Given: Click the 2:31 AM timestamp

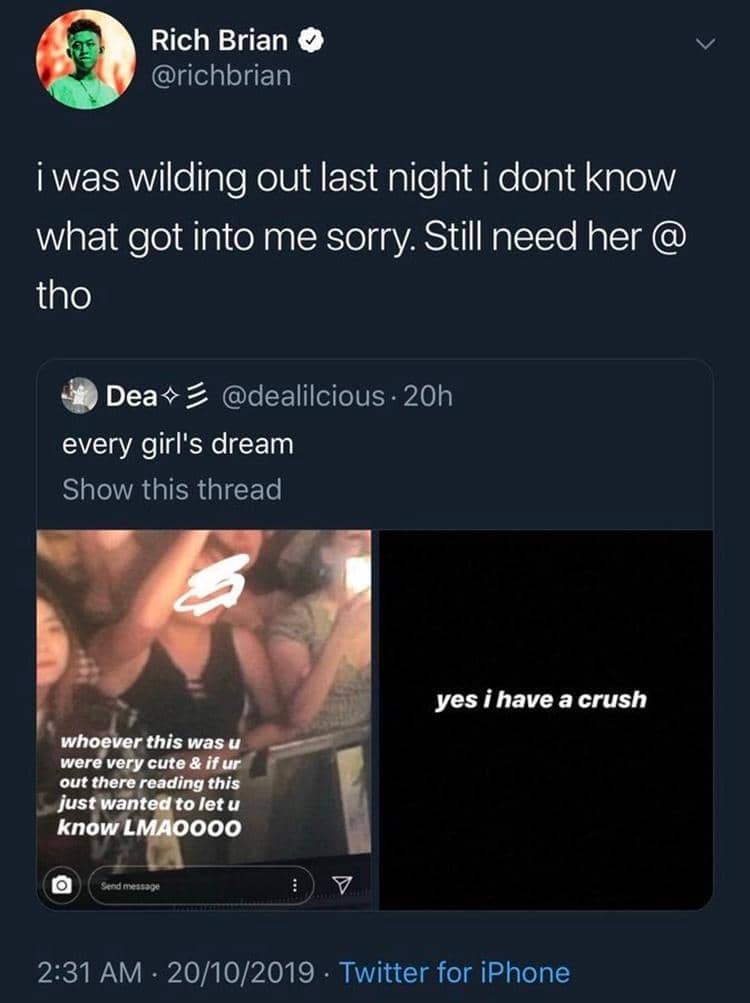Looking at the screenshot, I should pyautogui.click(x=90, y=972).
